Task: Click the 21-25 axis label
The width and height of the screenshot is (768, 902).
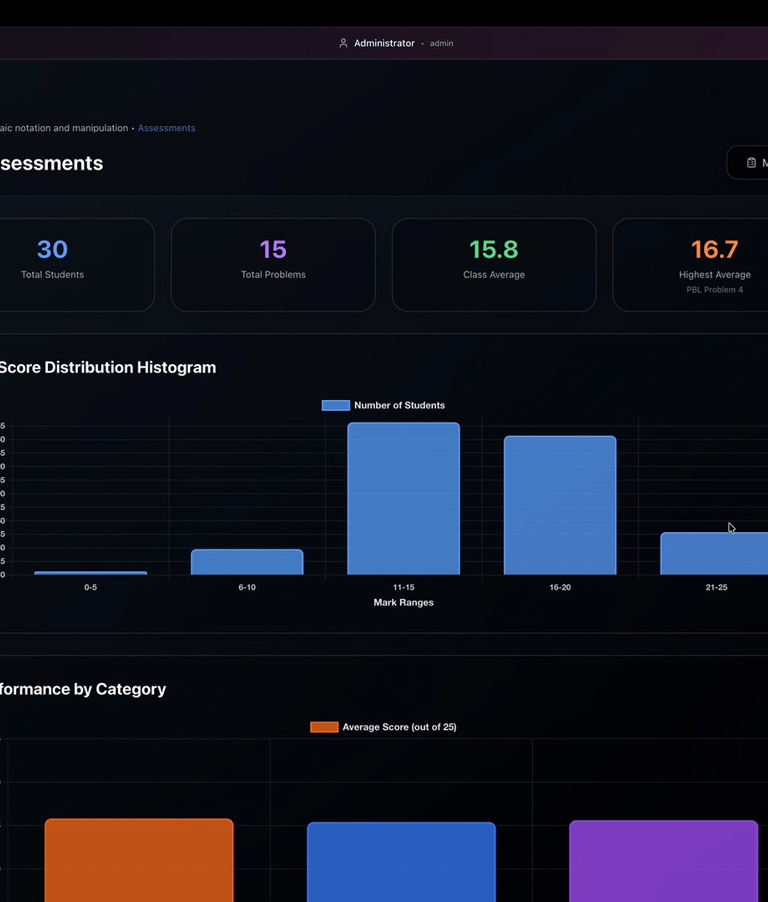Action: (x=716, y=587)
